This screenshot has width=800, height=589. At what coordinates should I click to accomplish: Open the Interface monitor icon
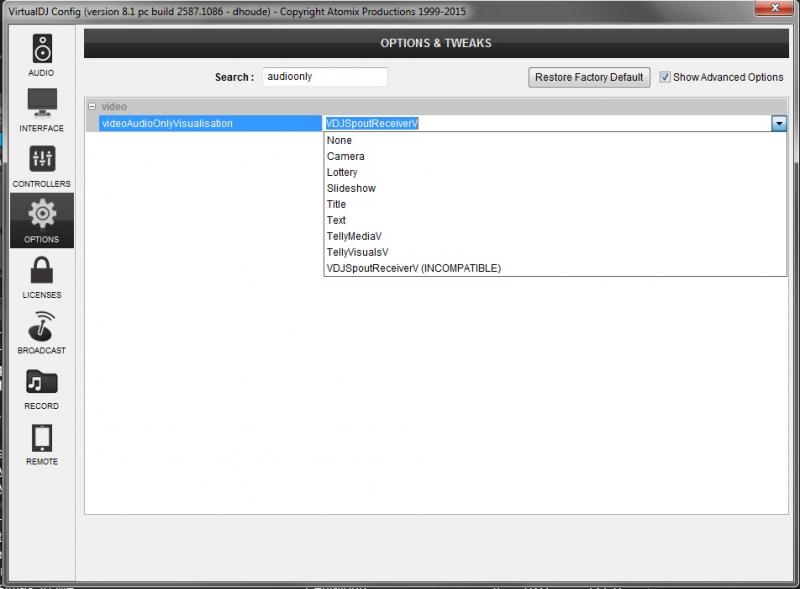point(42,103)
